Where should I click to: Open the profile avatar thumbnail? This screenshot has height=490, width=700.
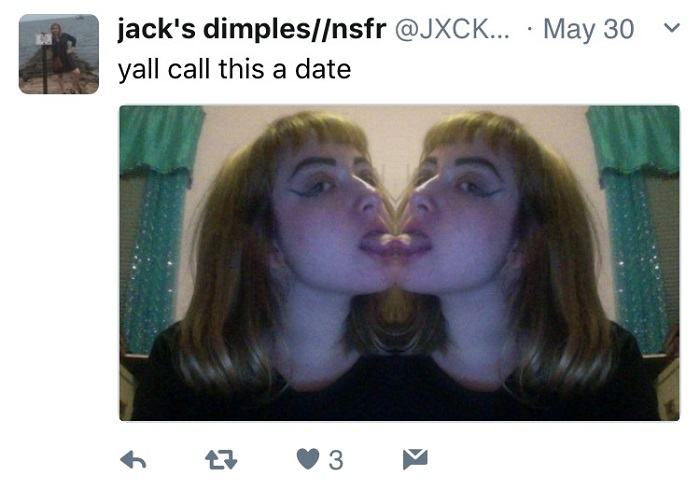click(59, 54)
